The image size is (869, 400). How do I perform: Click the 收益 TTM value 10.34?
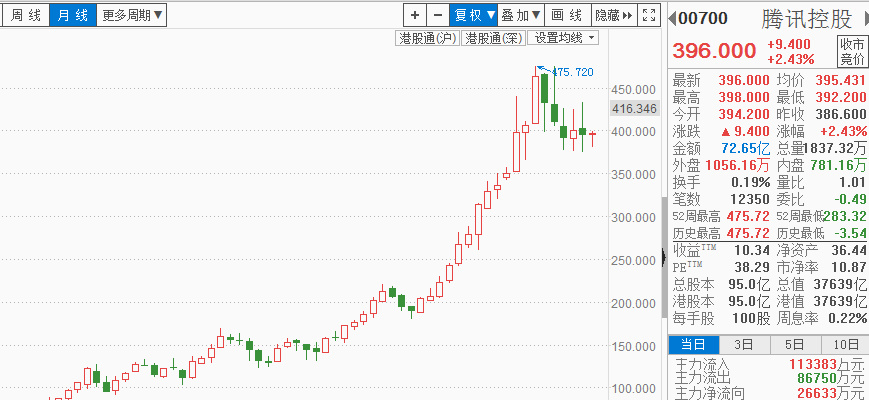tap(752, 250)
